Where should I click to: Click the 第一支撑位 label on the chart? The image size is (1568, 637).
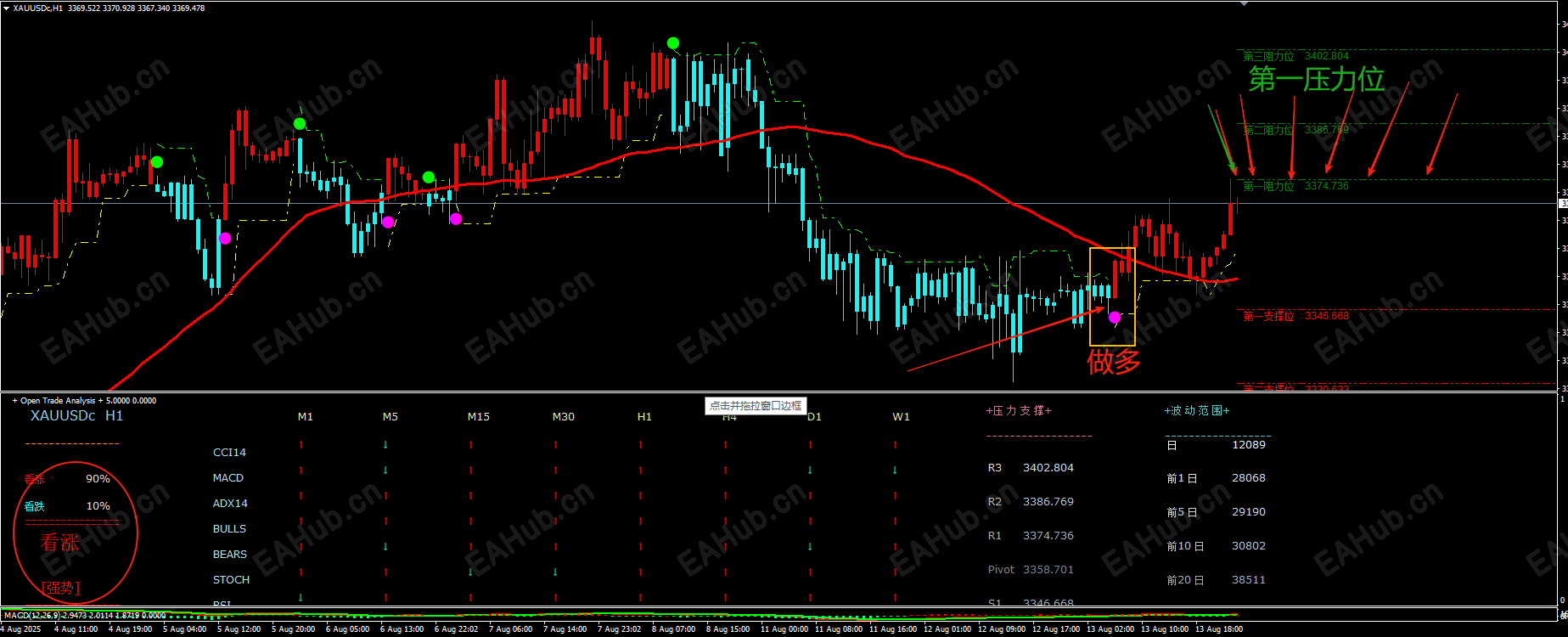[x=1269, y=316]
